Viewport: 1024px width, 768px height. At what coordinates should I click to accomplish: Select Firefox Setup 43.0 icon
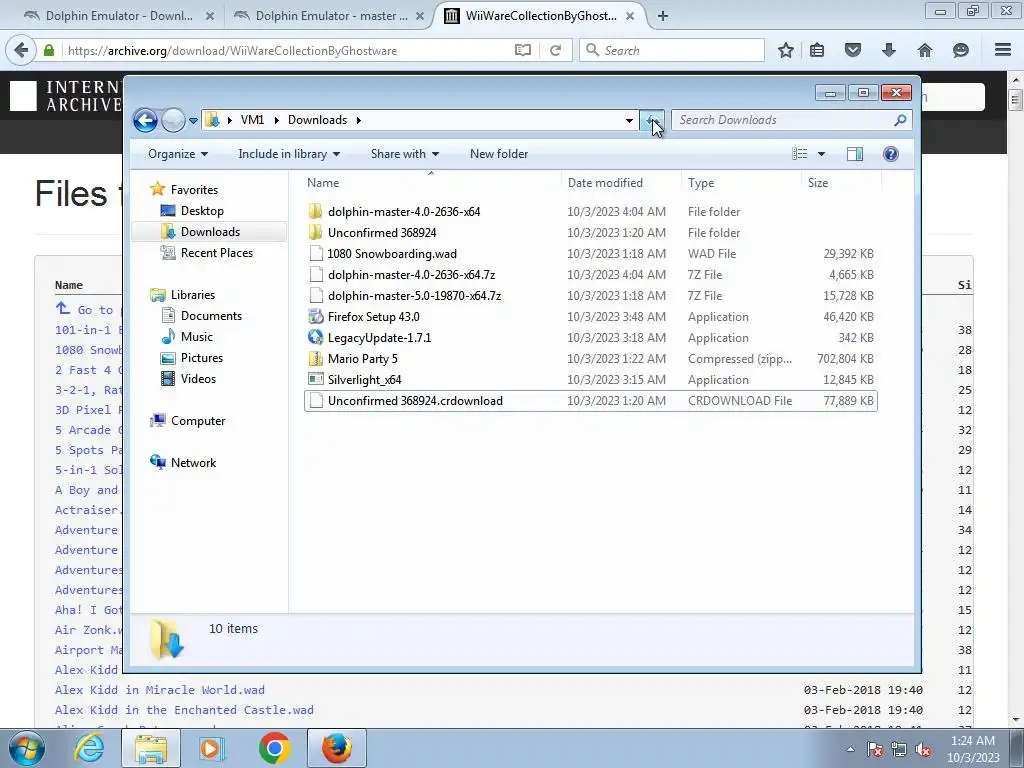[x=316, y=317]
